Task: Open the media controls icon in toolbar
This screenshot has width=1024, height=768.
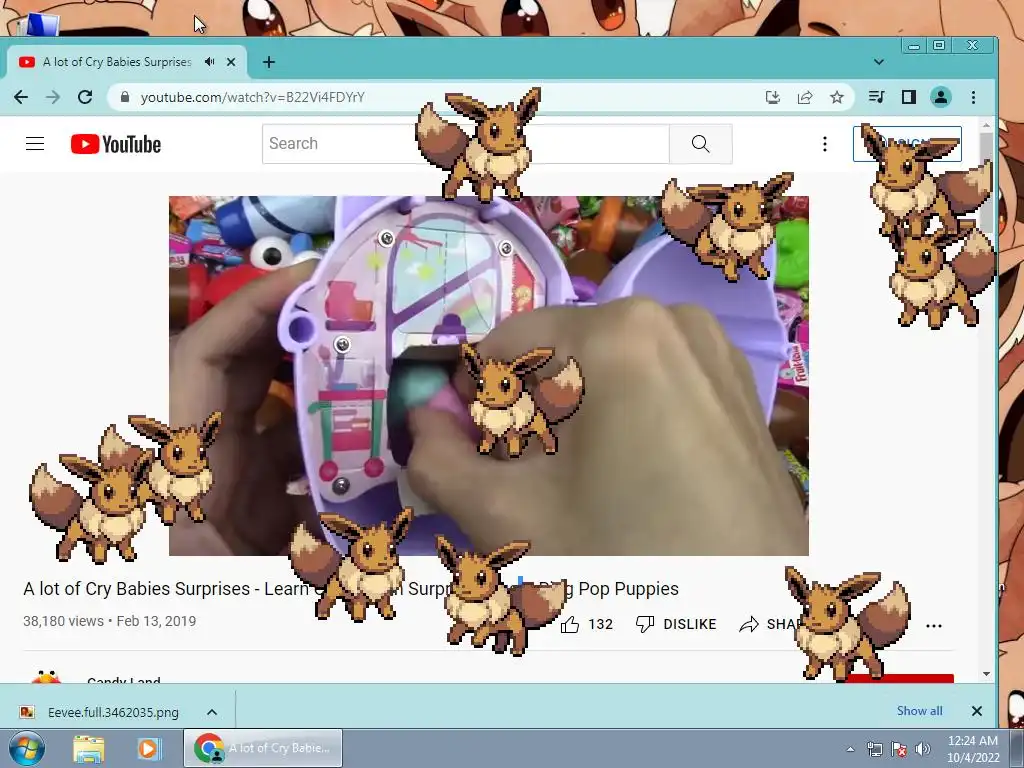Action: [876, 97]
